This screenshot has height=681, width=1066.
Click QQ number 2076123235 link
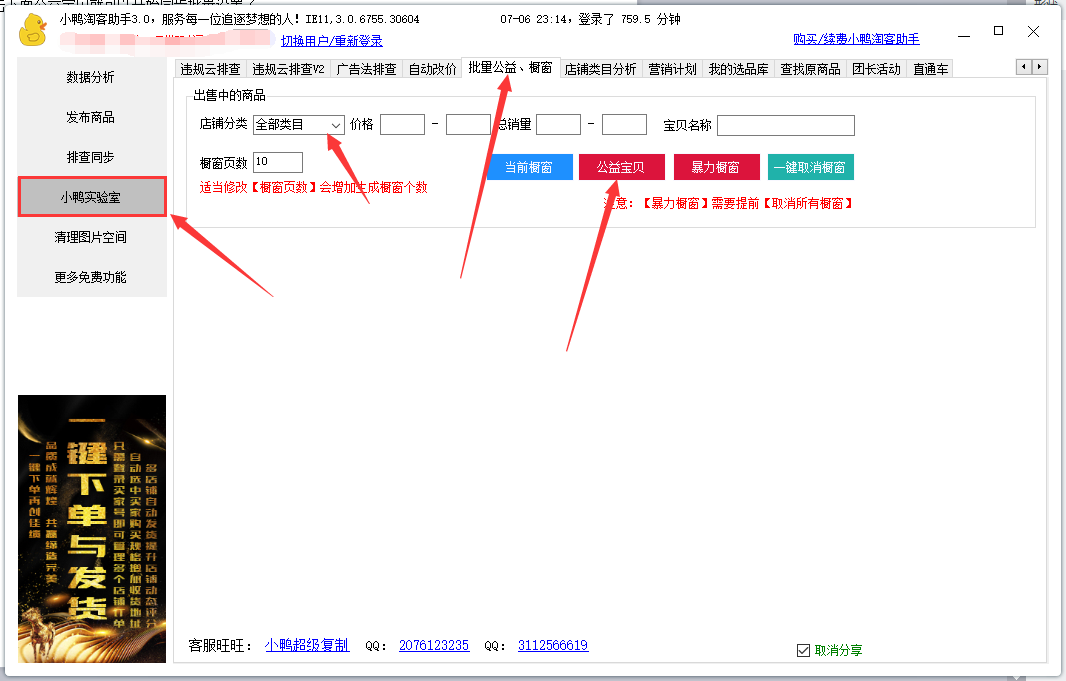click(x=434, y=646)
